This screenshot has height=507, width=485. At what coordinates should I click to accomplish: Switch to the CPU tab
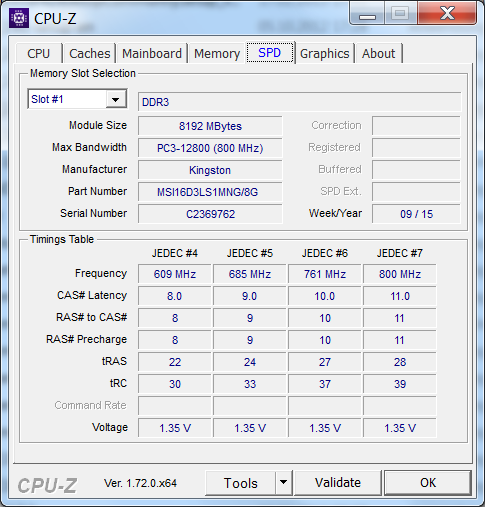point(39,53)
